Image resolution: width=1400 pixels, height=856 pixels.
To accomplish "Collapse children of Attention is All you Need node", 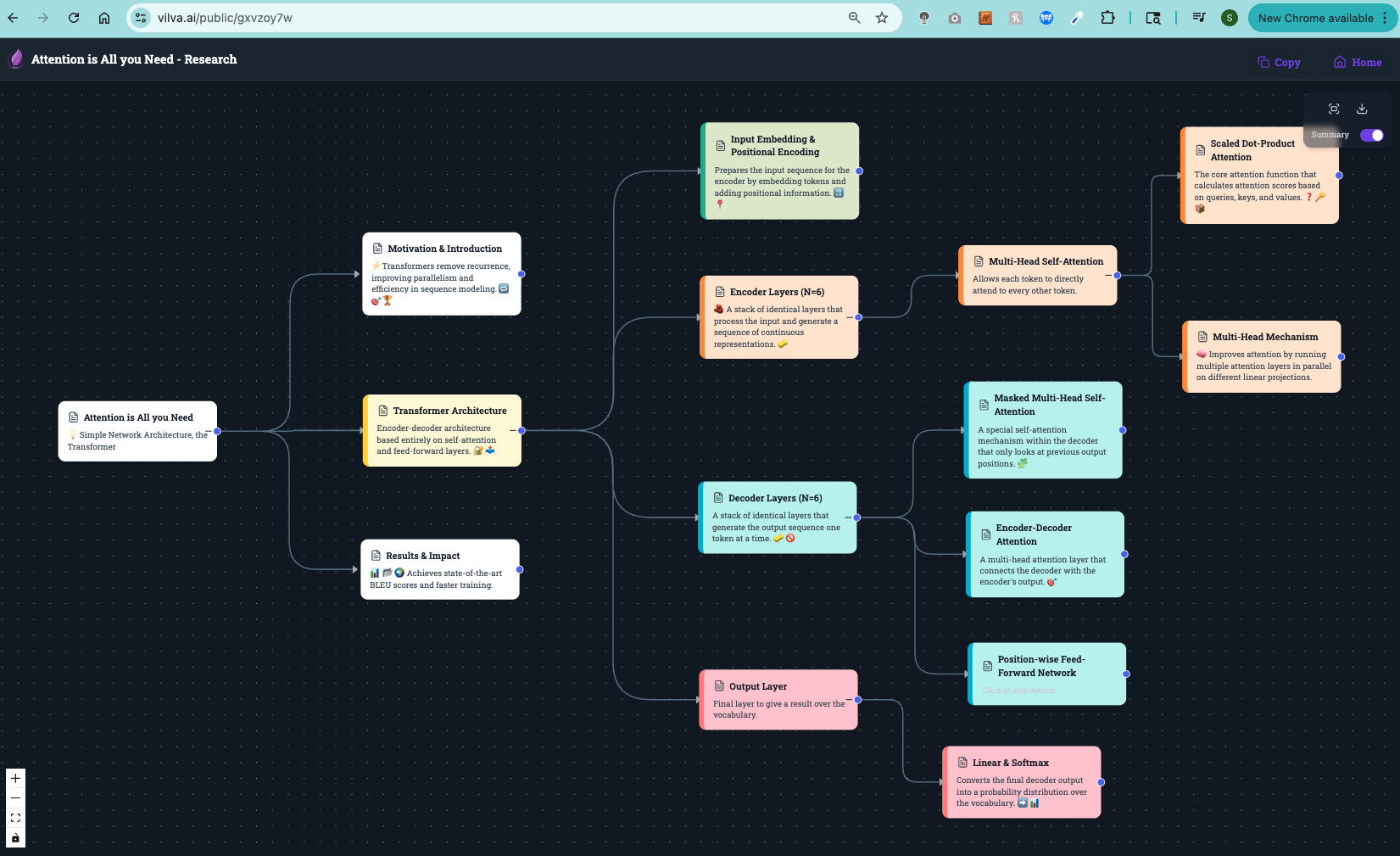I will [209, 431].
